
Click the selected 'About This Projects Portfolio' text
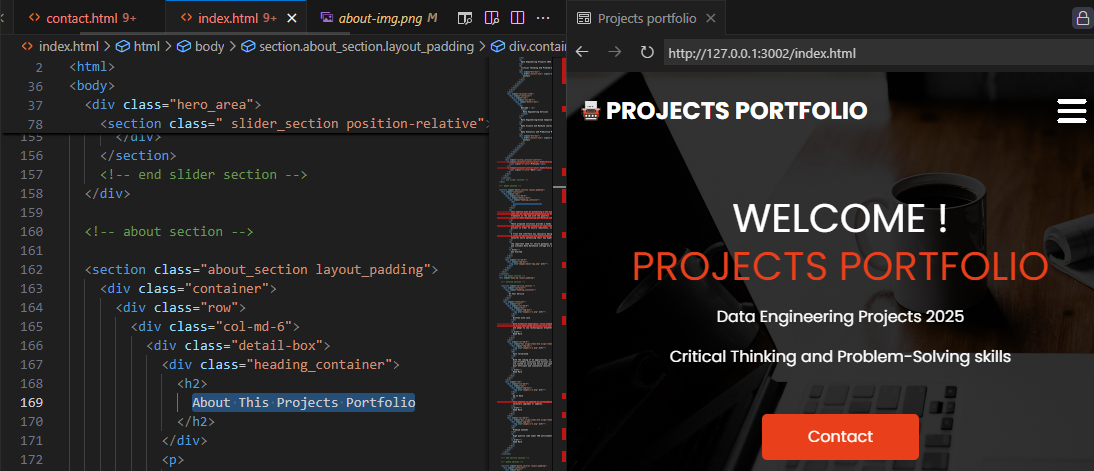304,403
